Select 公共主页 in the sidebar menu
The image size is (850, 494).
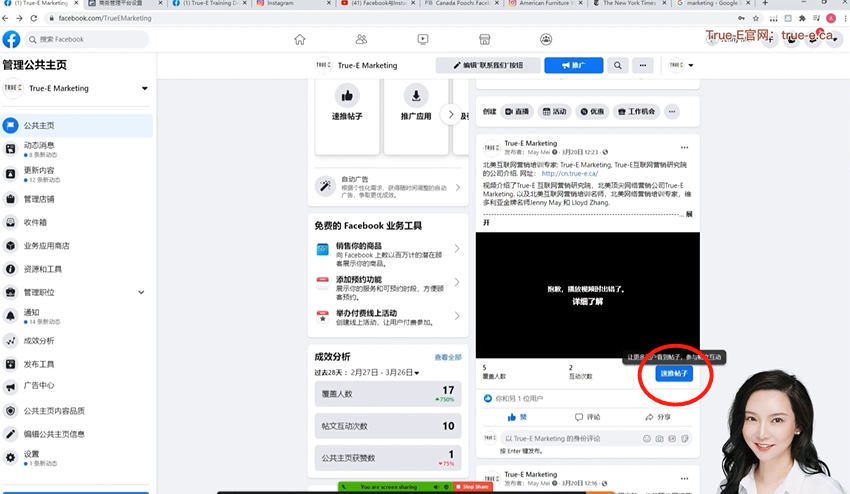tap(39, 126)
